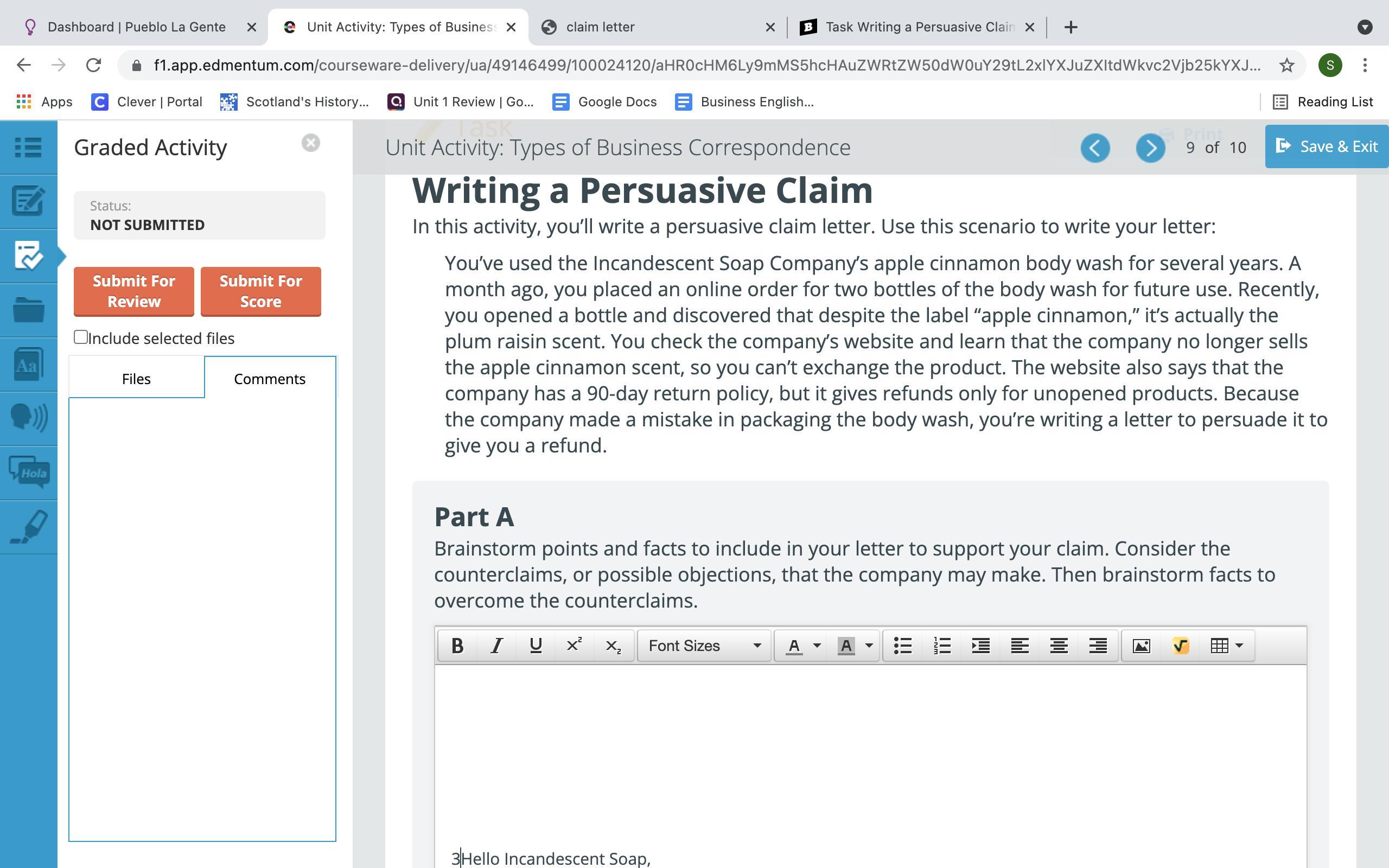
Task: Click Submit For Review button
Action: (x=133, y=291)
